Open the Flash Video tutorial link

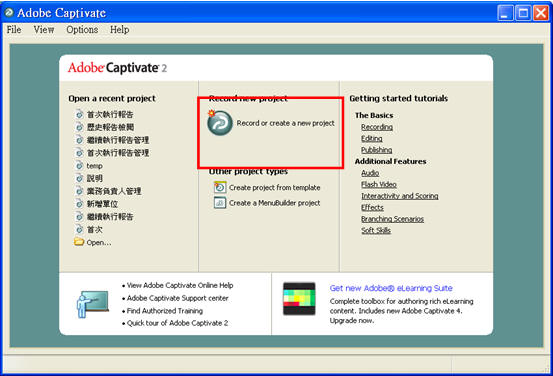[x=379, y=184]
